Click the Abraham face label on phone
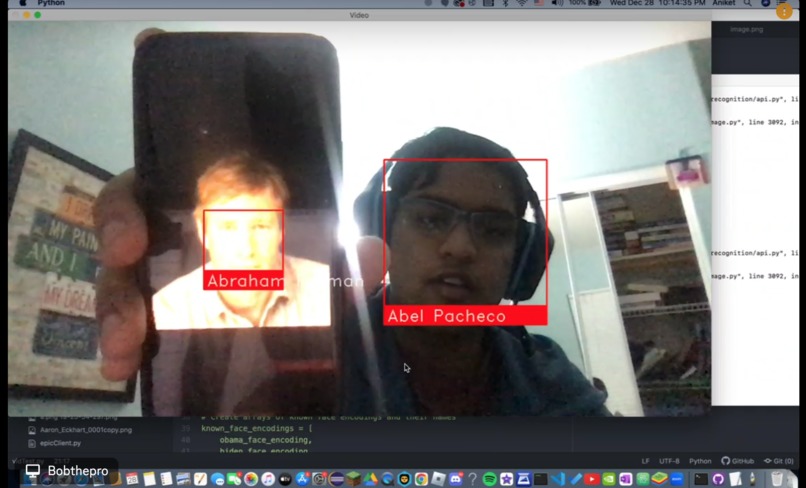Viewport: 806px width, 488px height. pyautogui.click(x=244, y=281)
